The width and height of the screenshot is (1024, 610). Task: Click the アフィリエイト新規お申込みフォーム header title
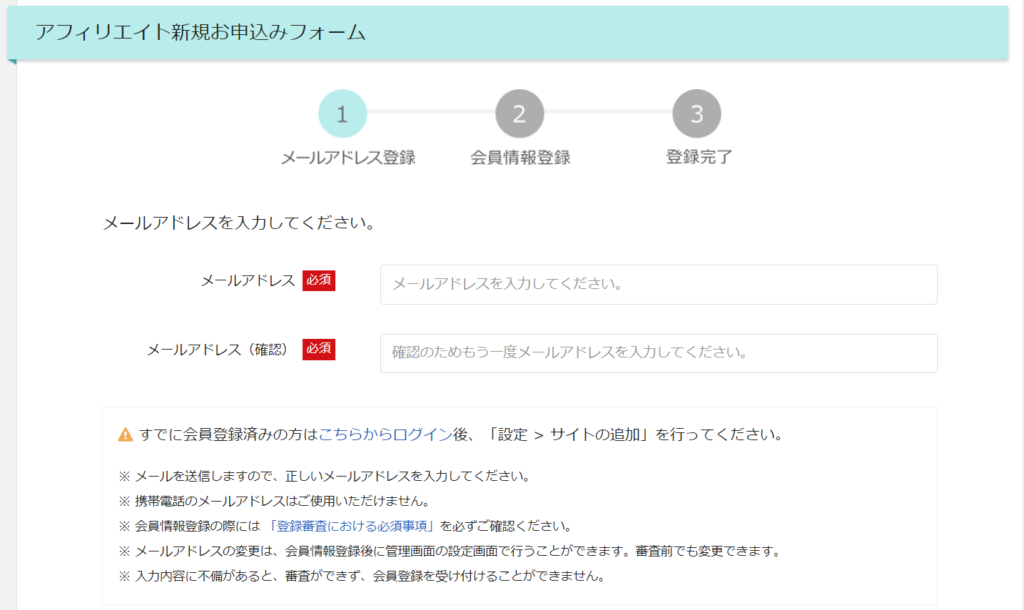(x=200, y=32)
